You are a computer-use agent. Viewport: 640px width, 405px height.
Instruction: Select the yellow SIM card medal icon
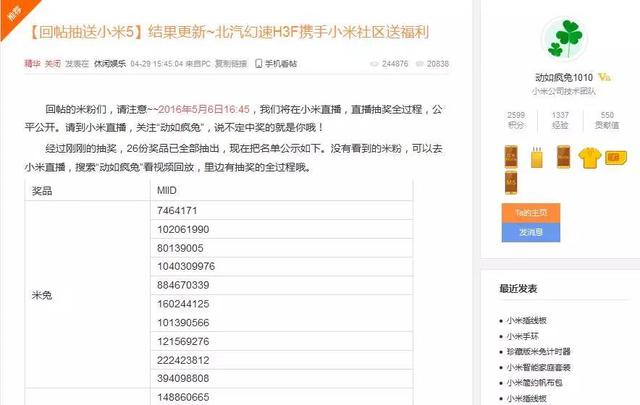tap(616, 158)
